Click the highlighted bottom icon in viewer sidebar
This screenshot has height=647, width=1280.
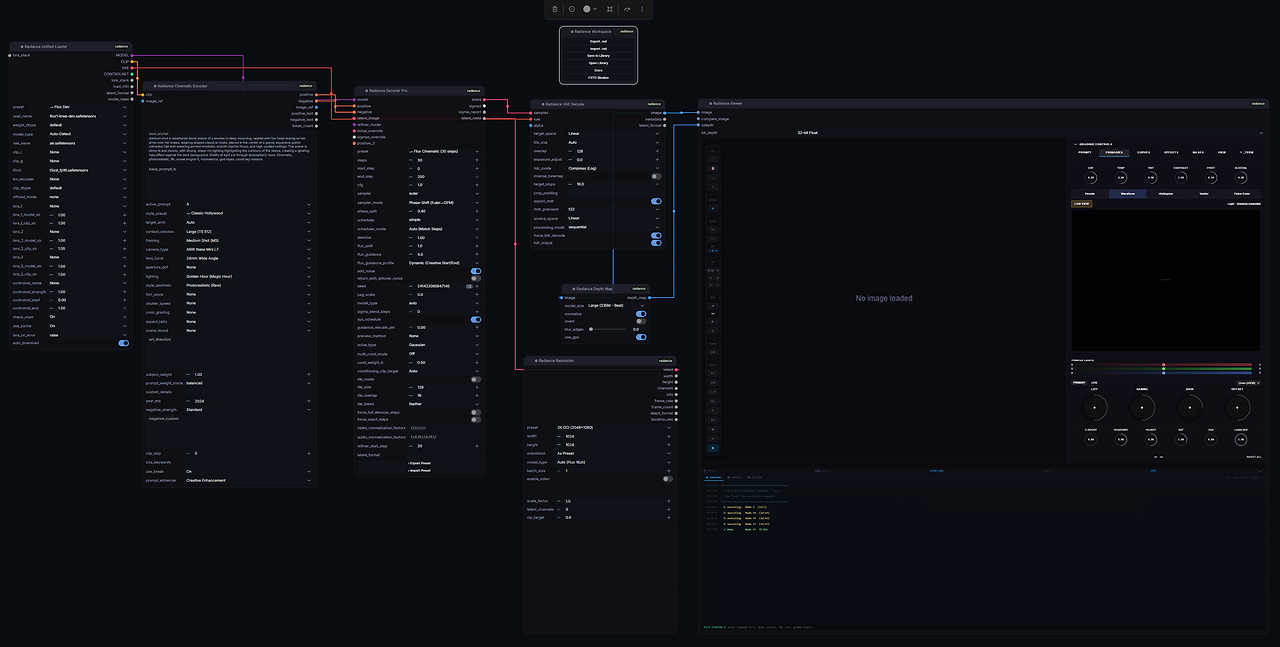pyautogui.click(x=713, y=448)
